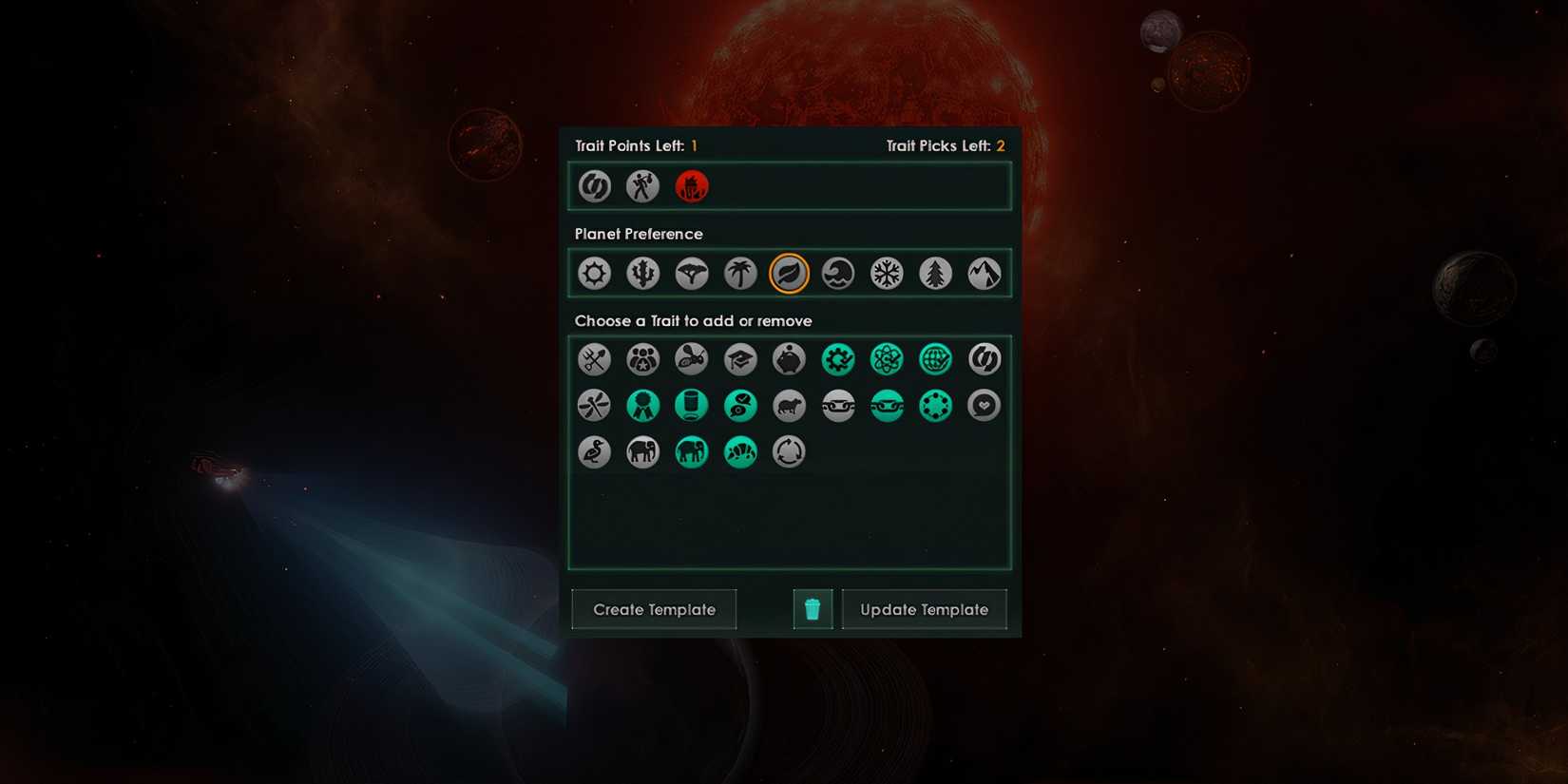This screenshot has height=784, width=1568.
Task: Add the circular recycle arrows trait
Action: coord(789,452)
